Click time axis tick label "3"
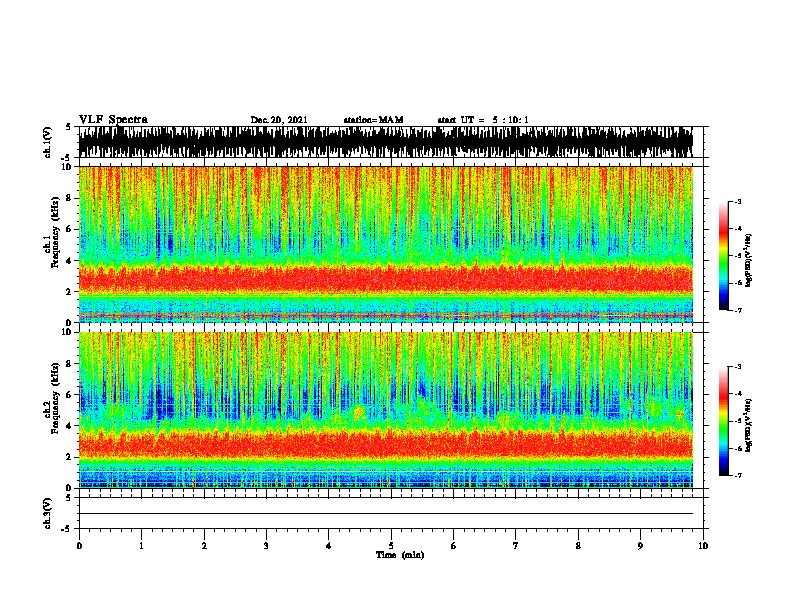Image resolution: width=792 pixels, height=612 pixels. [266, 546]
